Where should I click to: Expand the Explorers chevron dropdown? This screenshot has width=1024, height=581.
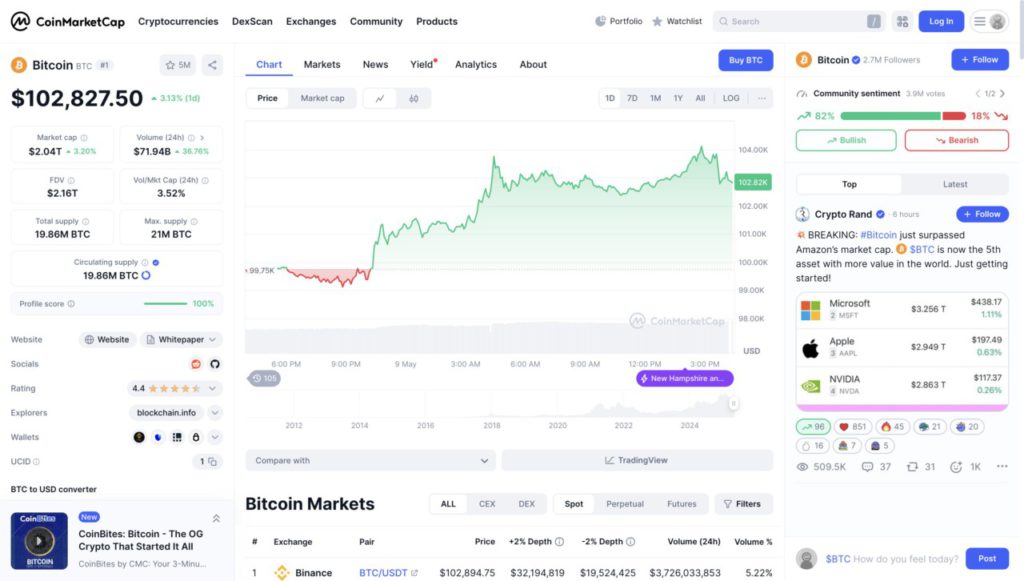tap(215, 412)
